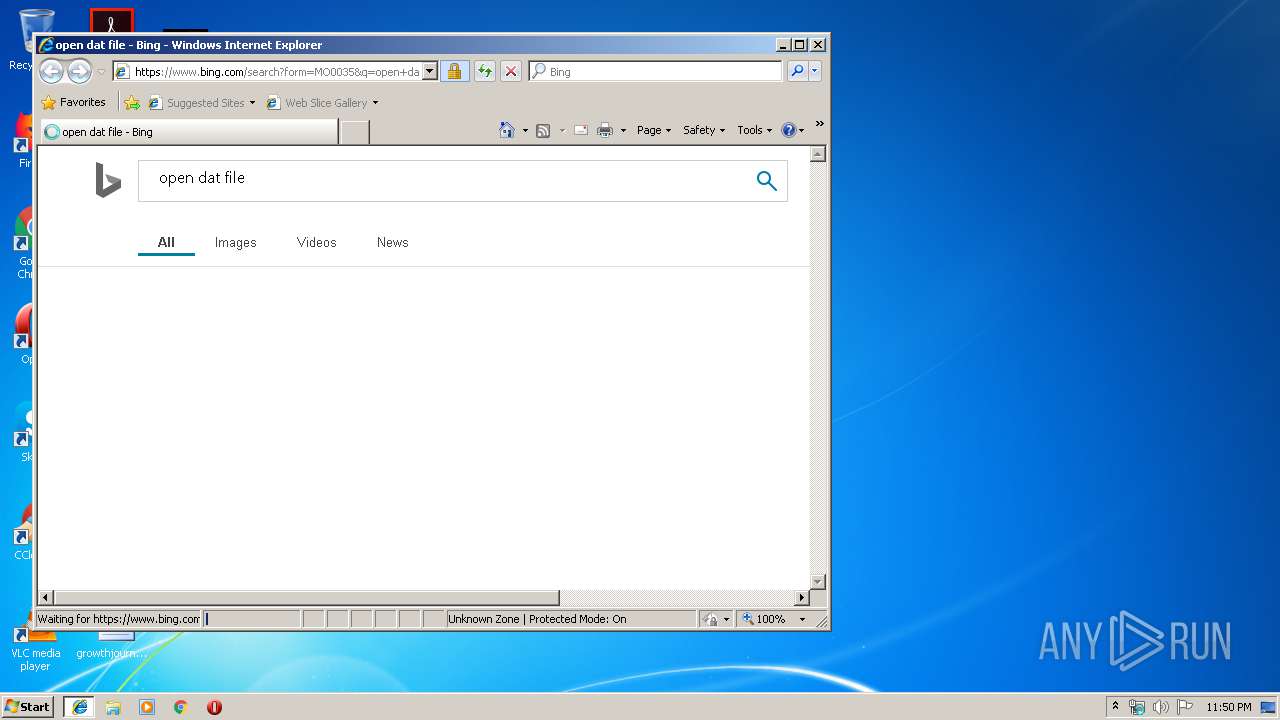Expand the Web Slice Gallery dropdown arrow
This screenshot has height=720, width=1280.
coord(375,103)
